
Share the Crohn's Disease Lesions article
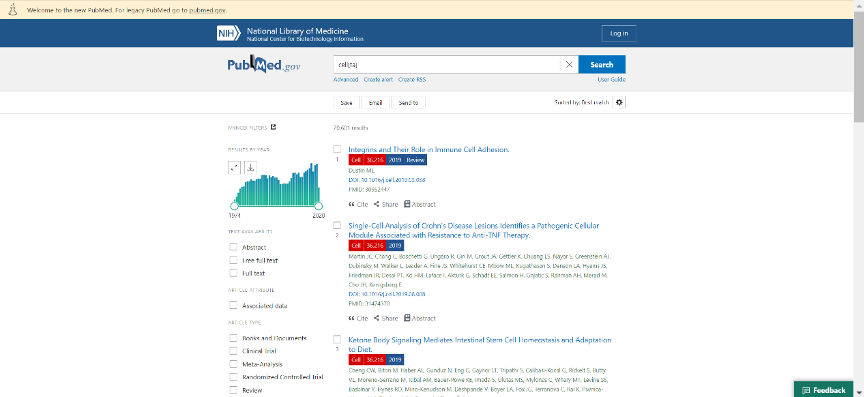point(386,318)
